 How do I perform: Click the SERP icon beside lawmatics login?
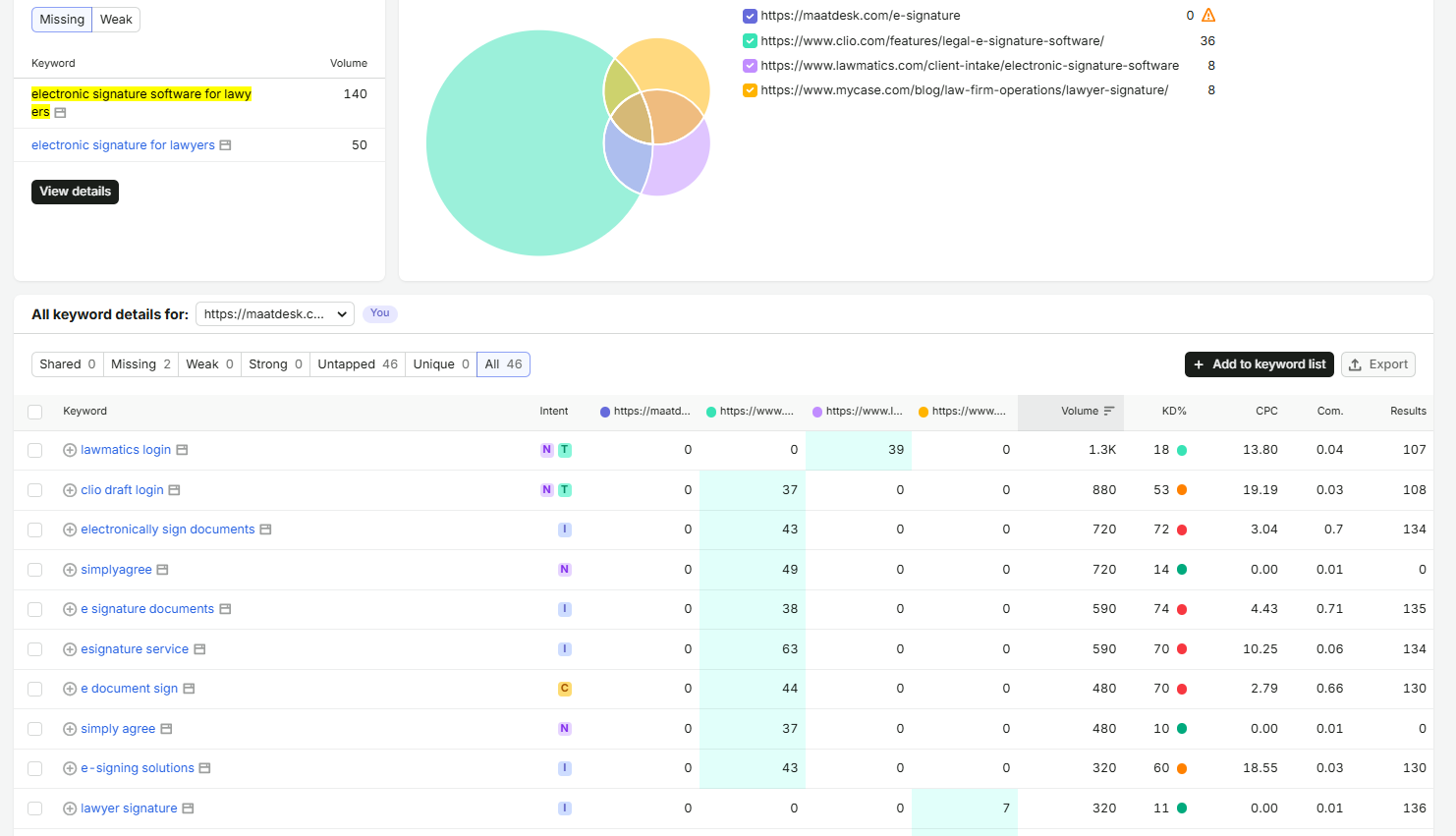coord(182,450)
